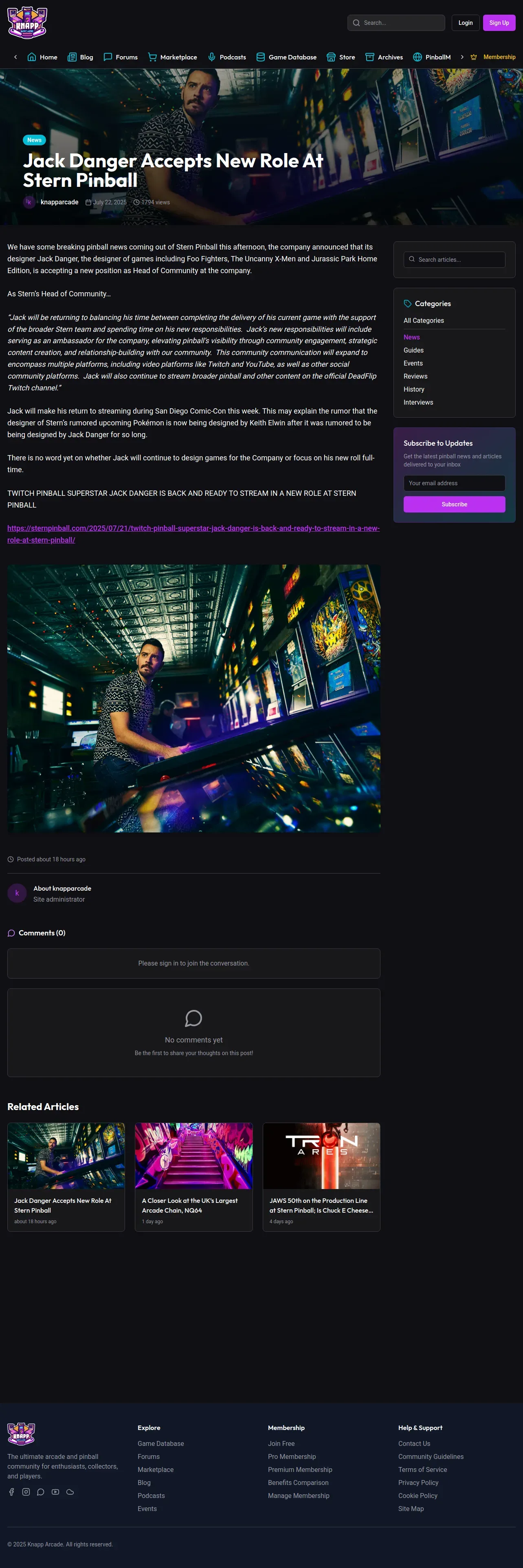Click footer Contact Us link
The height and width of the screenshot is (1568, 523).
tap(414, 1444)
